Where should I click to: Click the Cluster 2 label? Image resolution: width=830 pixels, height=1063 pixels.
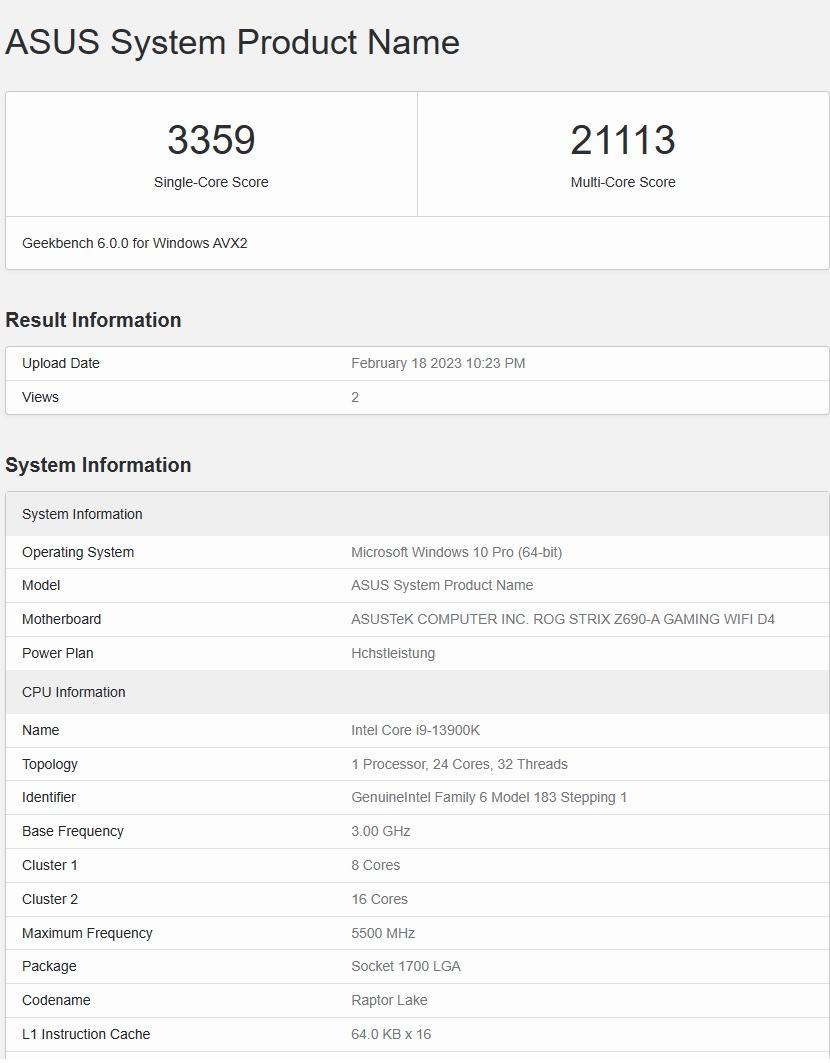point(50,899)
